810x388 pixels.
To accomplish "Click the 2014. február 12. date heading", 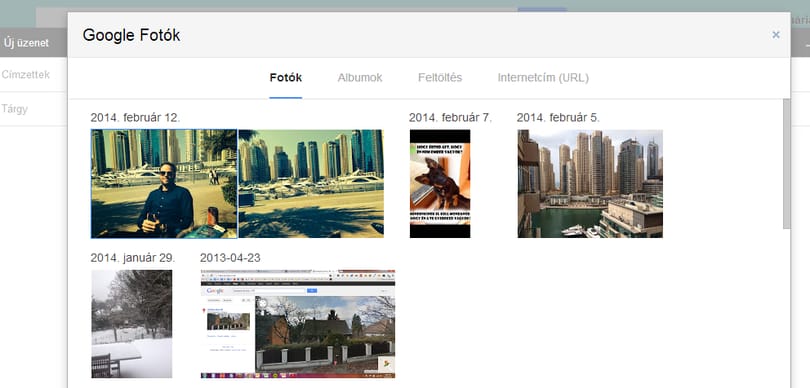I will click(135, 118).
